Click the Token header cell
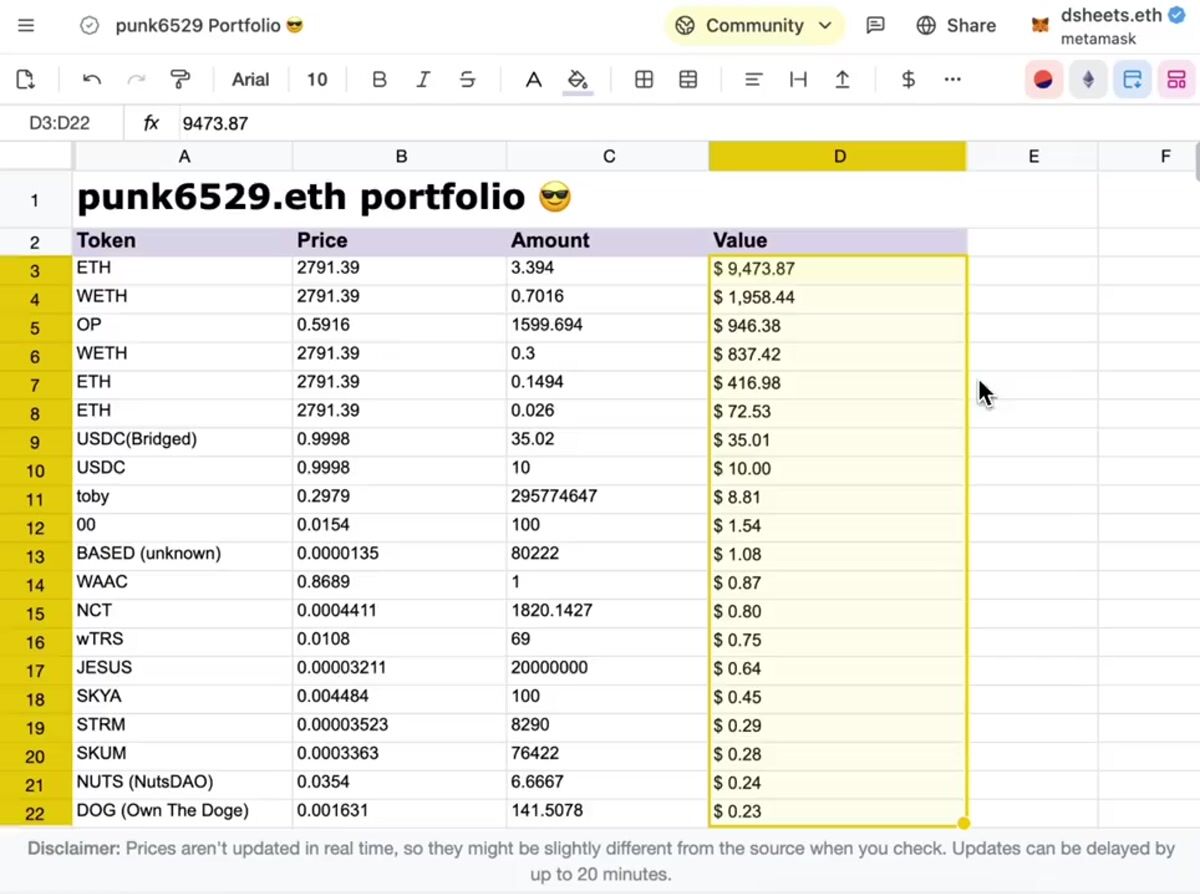 (184, 241)
